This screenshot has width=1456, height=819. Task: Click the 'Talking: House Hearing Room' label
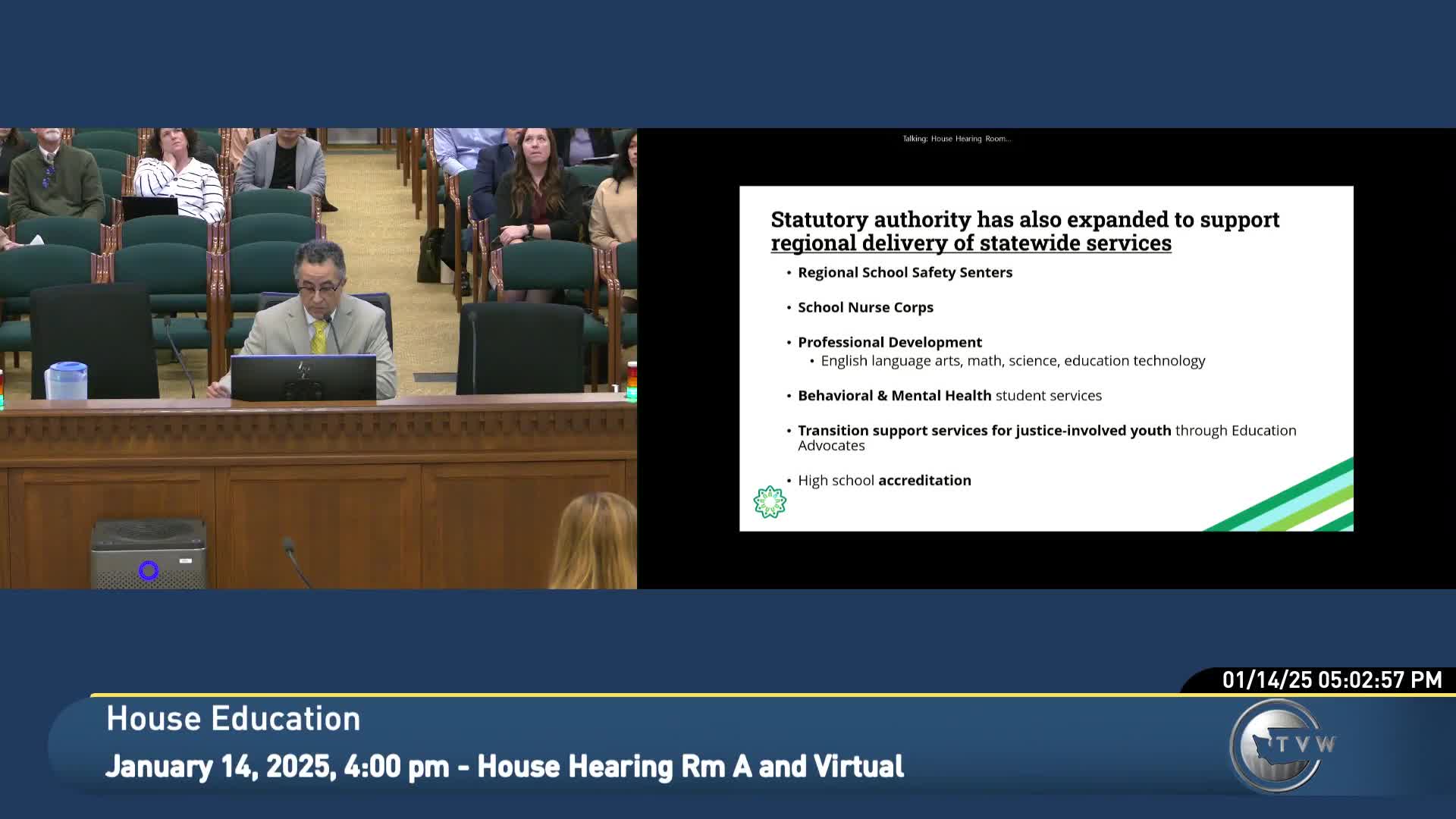(x=956, y=139)
